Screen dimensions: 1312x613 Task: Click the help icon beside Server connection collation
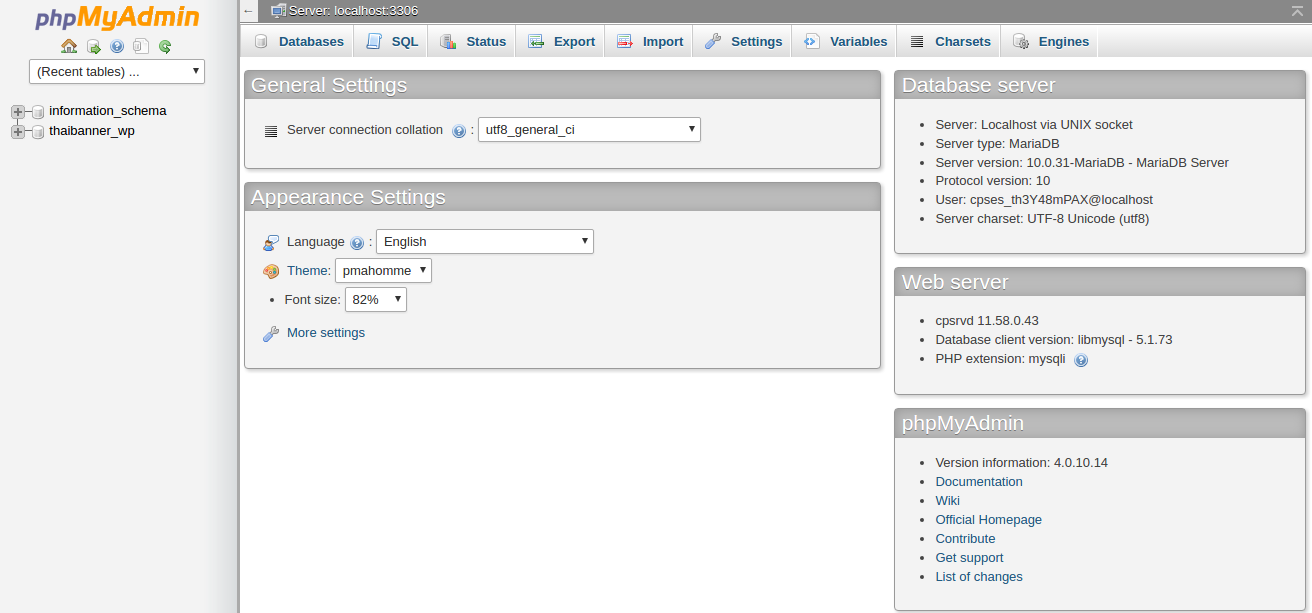point(459,130)
